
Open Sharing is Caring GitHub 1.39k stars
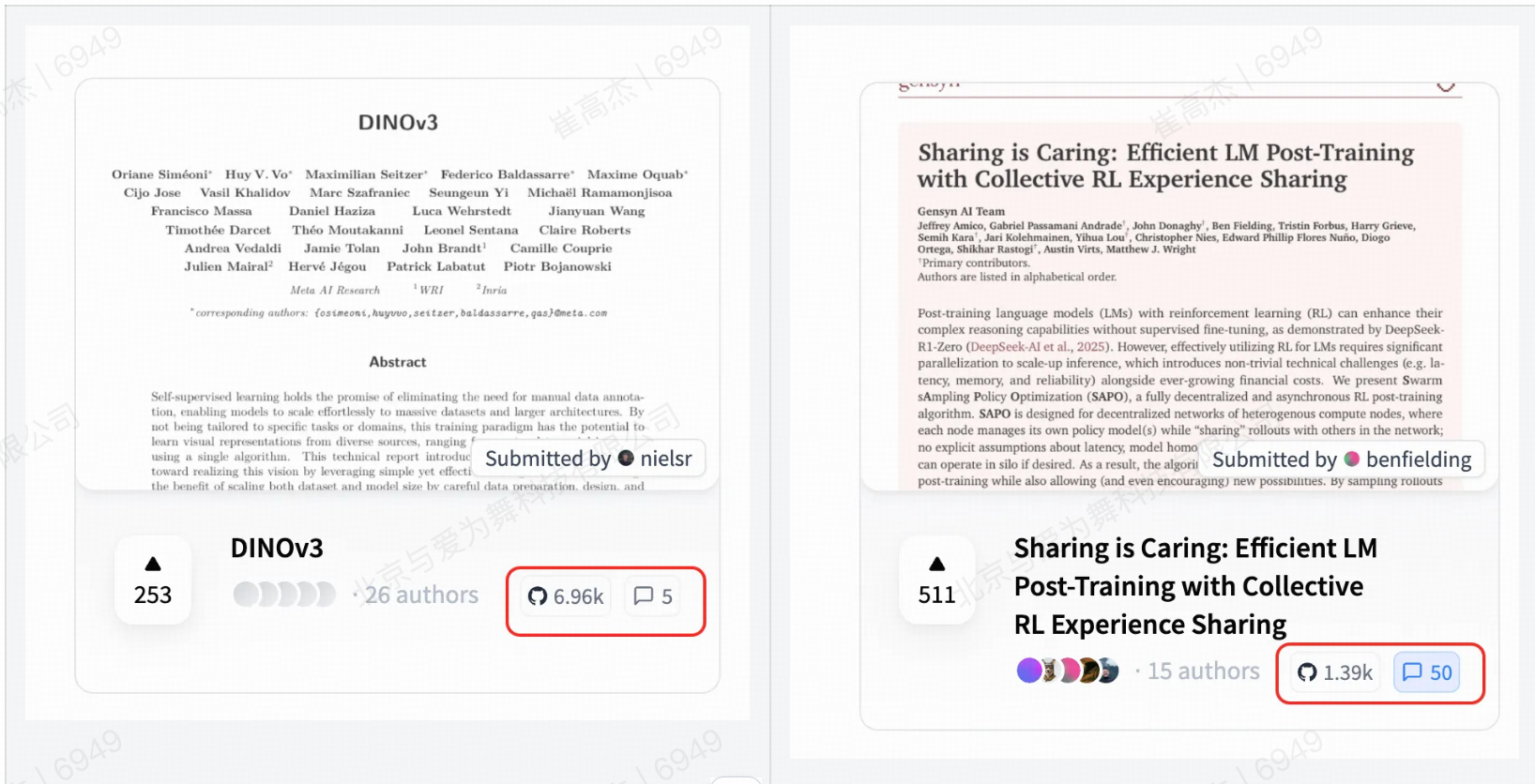(x=1335, y=672)
